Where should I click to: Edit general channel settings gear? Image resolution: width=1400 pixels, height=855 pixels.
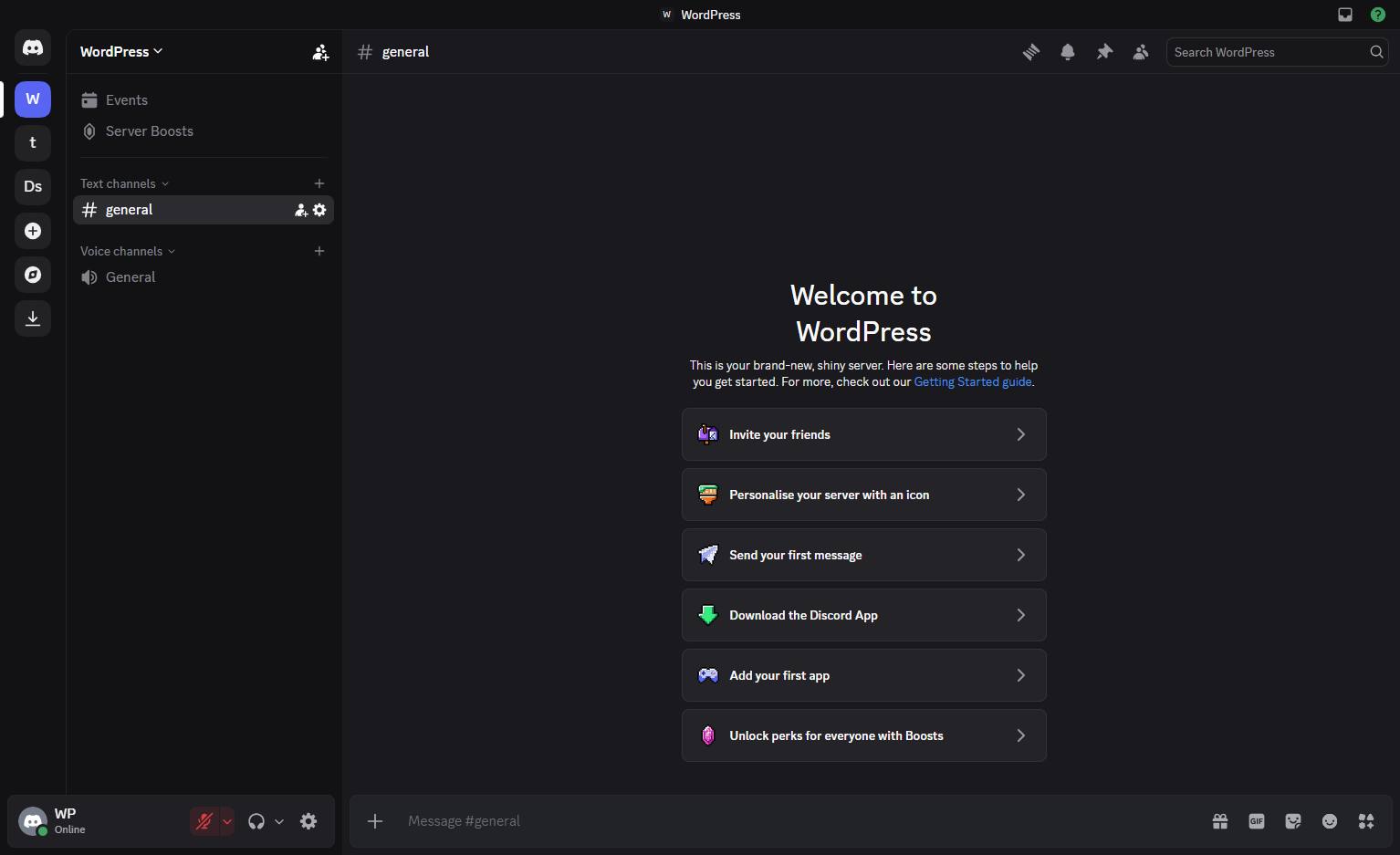click(319, 210)
